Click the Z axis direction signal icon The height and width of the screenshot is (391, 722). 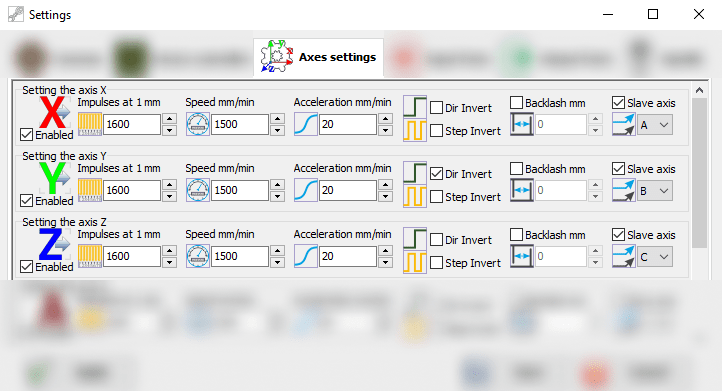[x=415, y=239]
